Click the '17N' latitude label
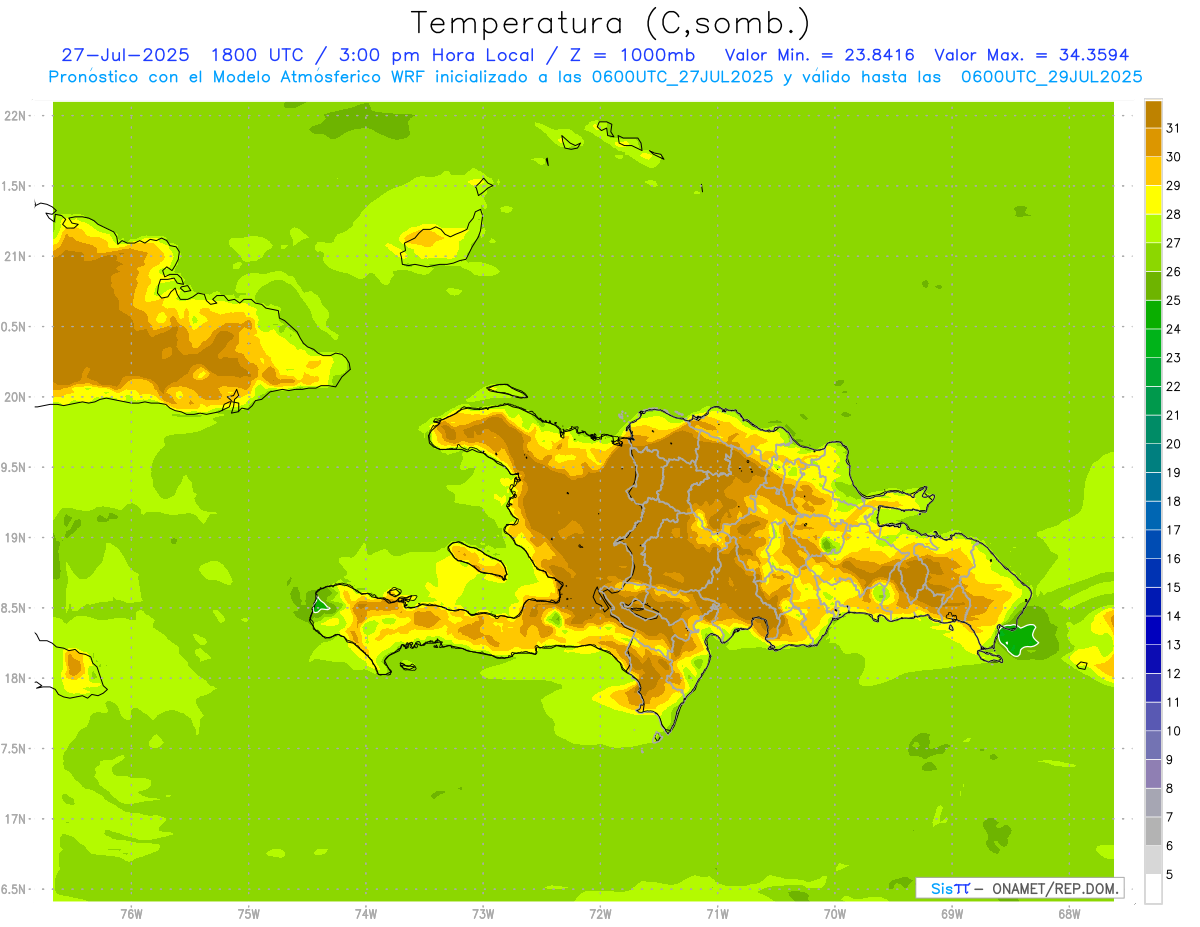Viewport: 1200px width, 927px height. pos(17,819)
